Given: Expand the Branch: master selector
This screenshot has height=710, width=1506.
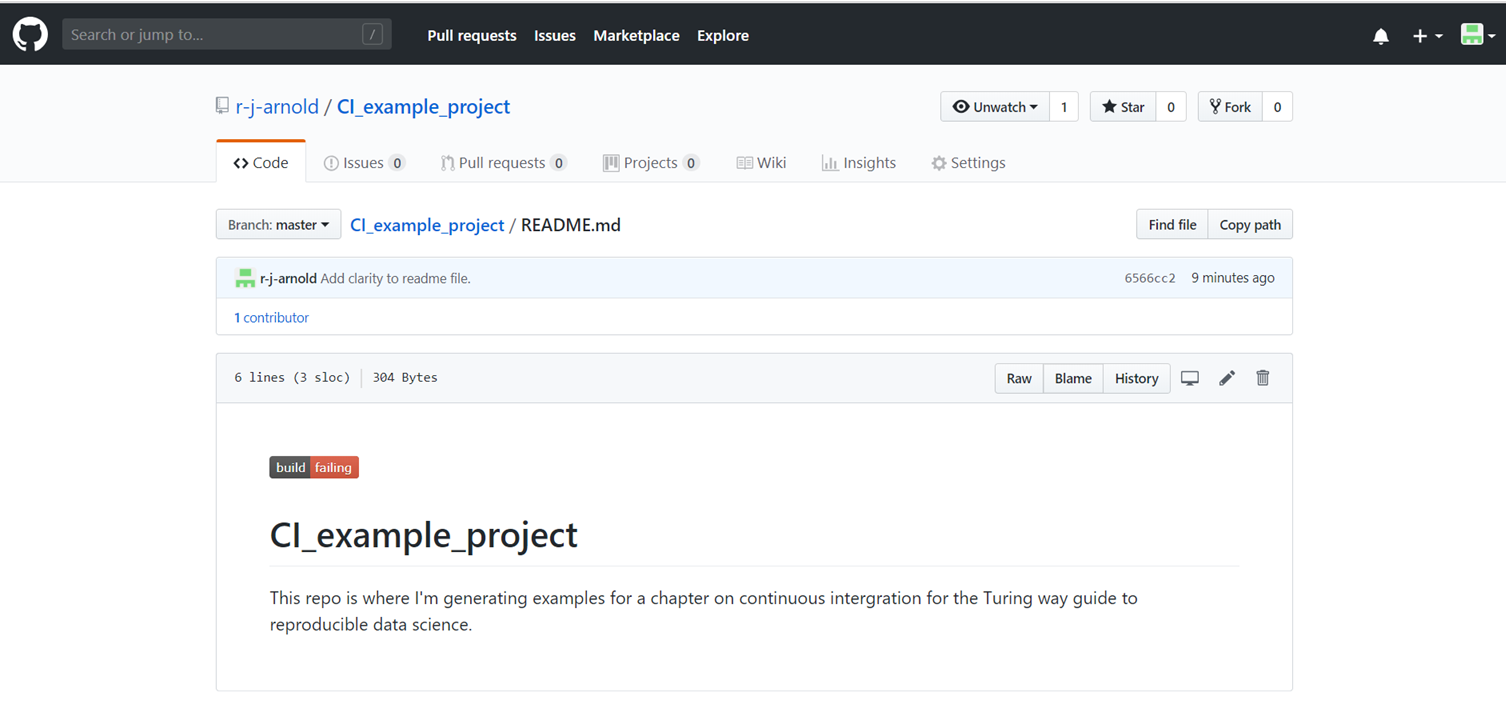Looking at the screenshot, I should click(278, 225).
